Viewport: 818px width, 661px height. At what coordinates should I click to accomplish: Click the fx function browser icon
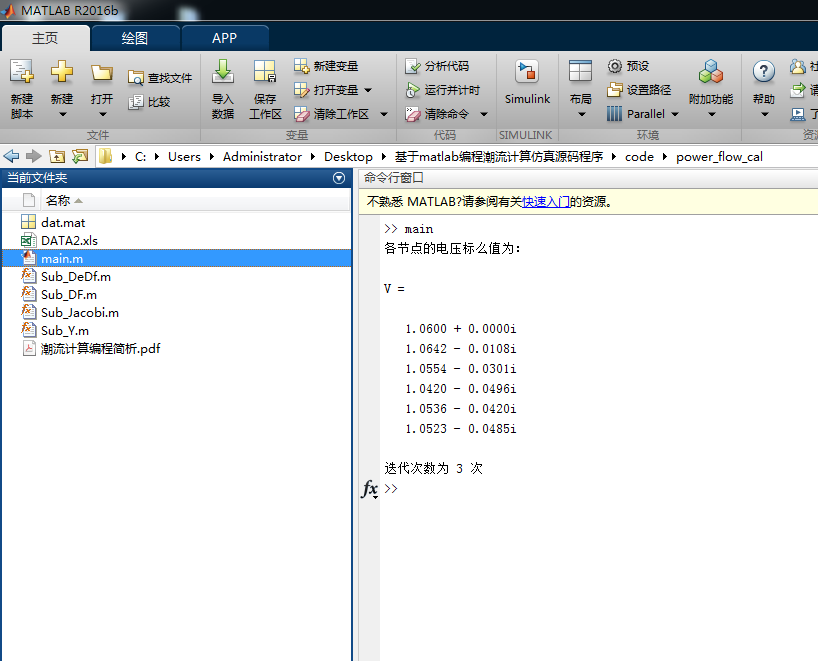369,489
